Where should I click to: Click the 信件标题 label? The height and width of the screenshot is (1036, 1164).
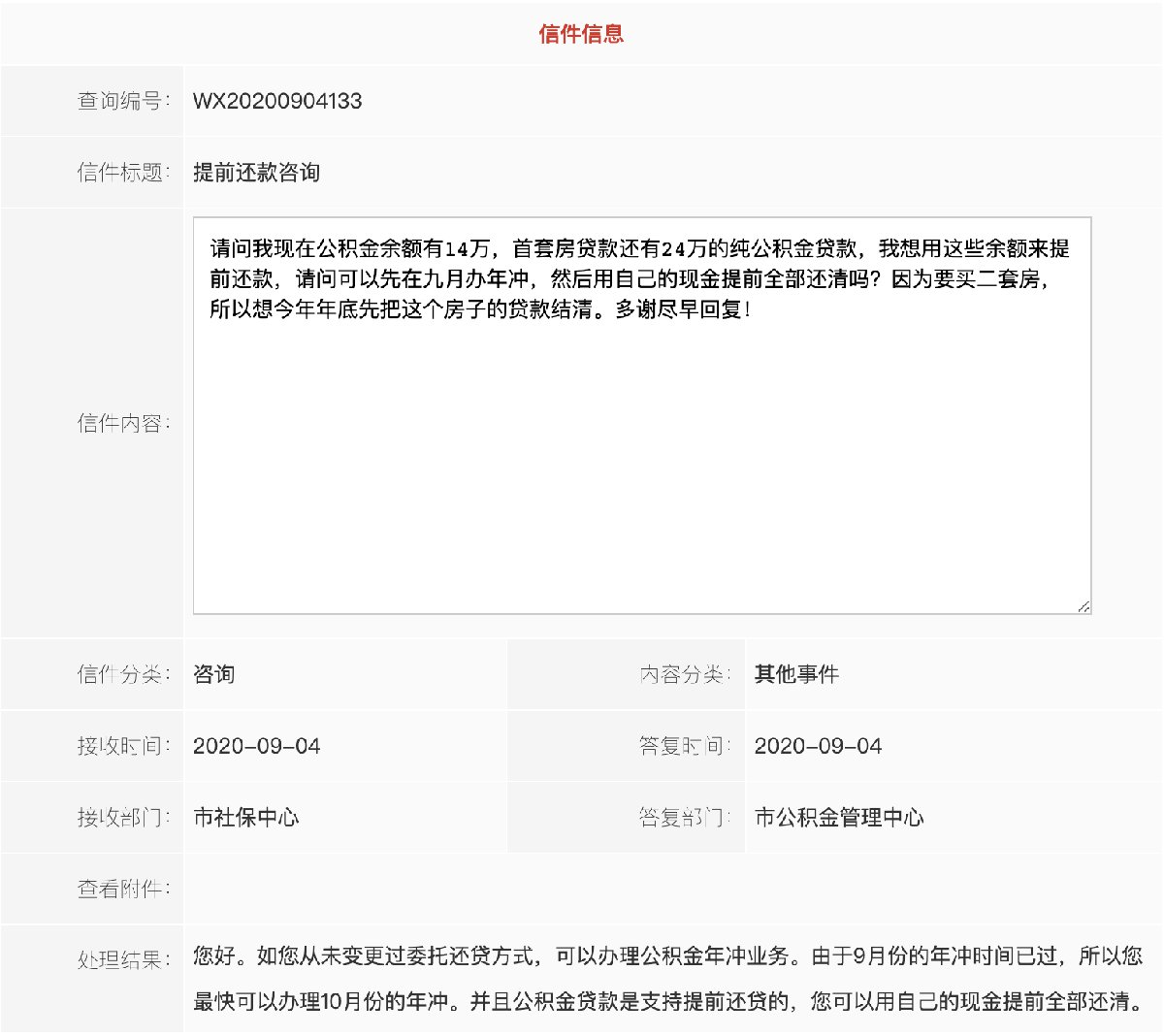pyautogui.click(x=123, y=173)
